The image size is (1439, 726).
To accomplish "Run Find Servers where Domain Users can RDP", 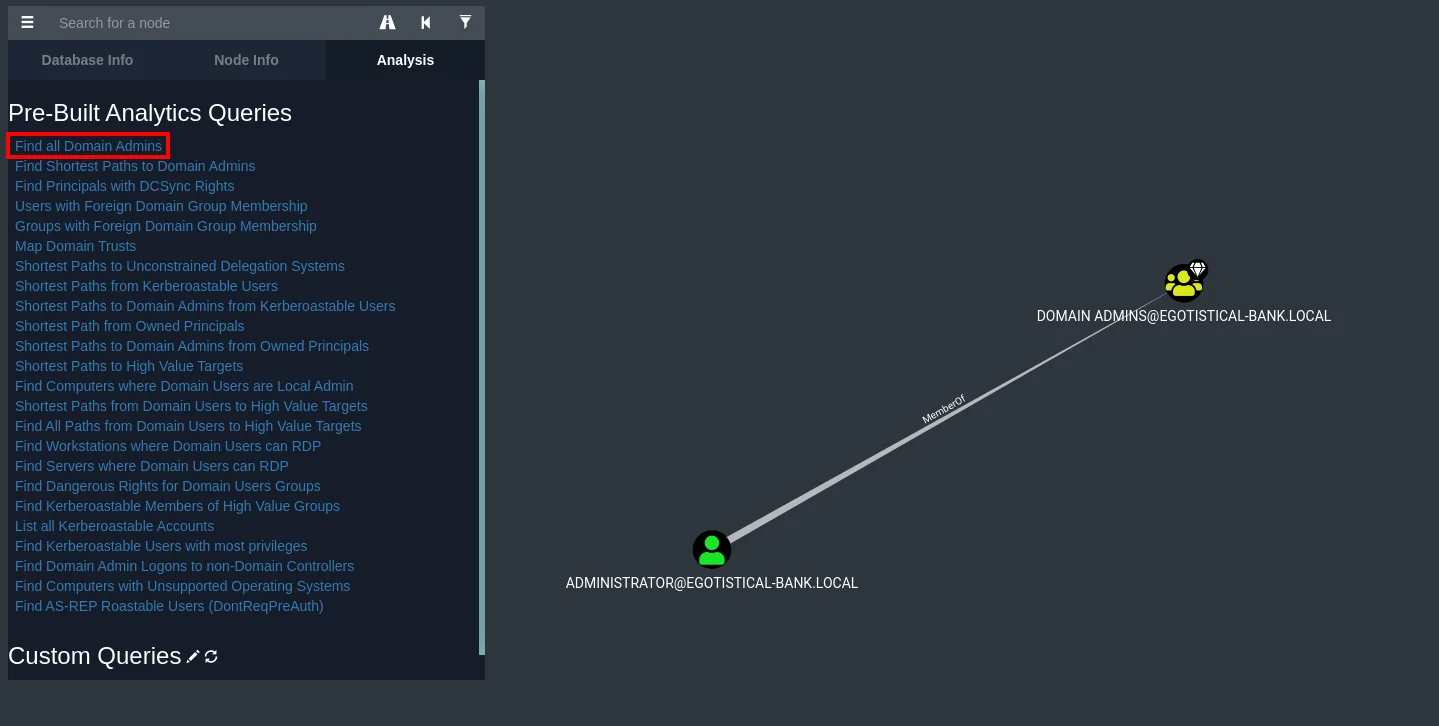I will click(x=152, y=466).
